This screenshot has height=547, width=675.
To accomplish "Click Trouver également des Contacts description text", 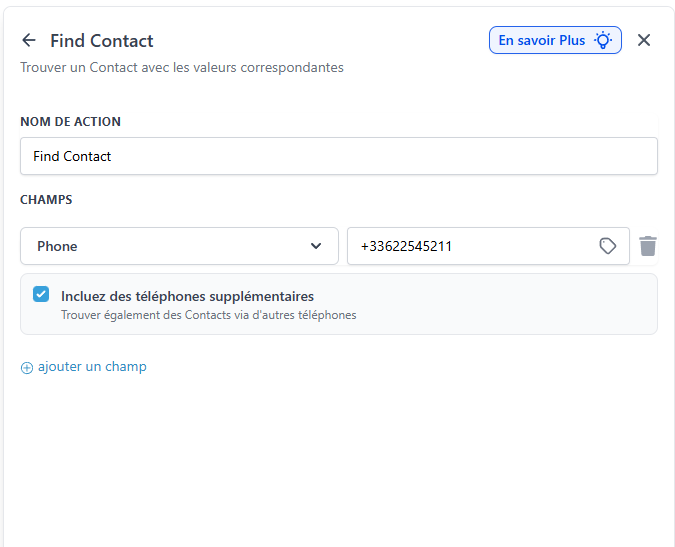I will coord(208,315).
